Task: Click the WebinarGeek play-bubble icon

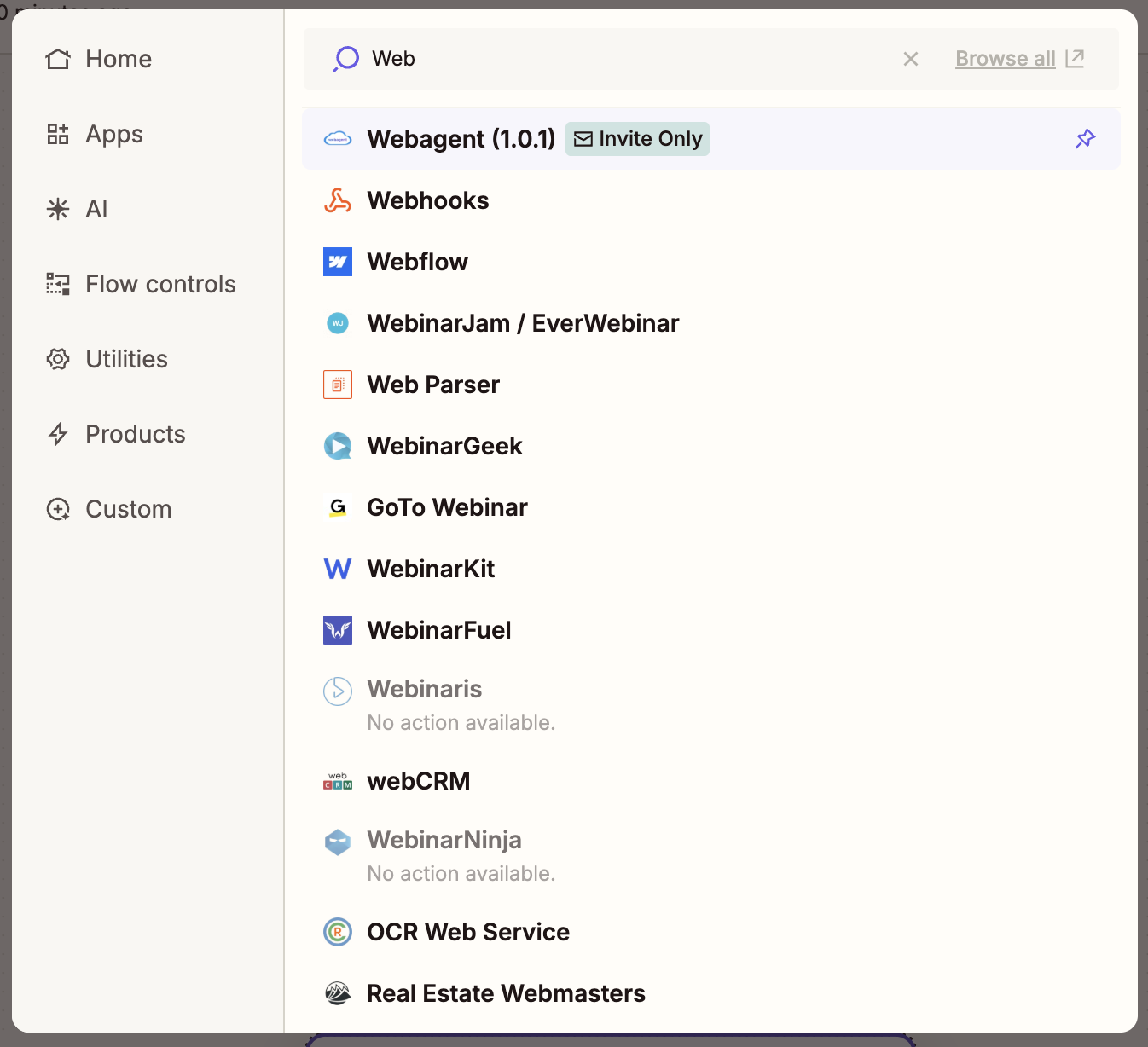Action: 338,446
